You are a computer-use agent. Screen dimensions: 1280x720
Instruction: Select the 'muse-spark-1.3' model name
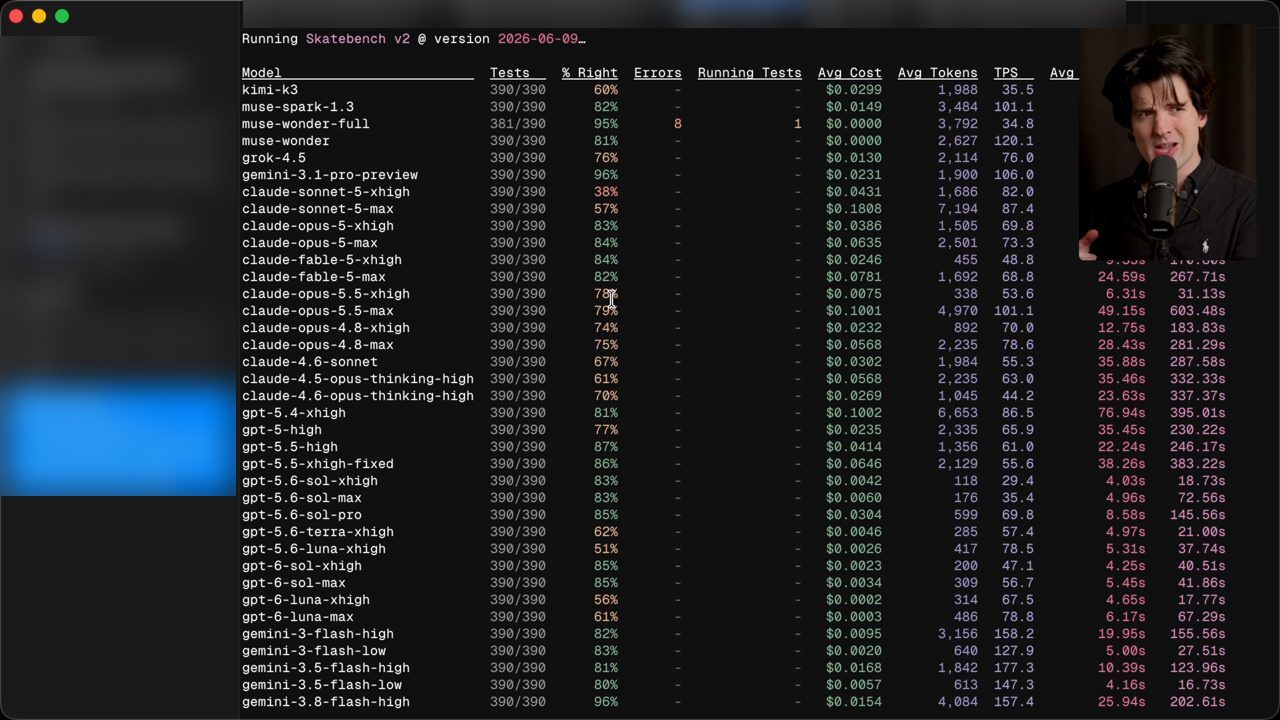[298, 107]
